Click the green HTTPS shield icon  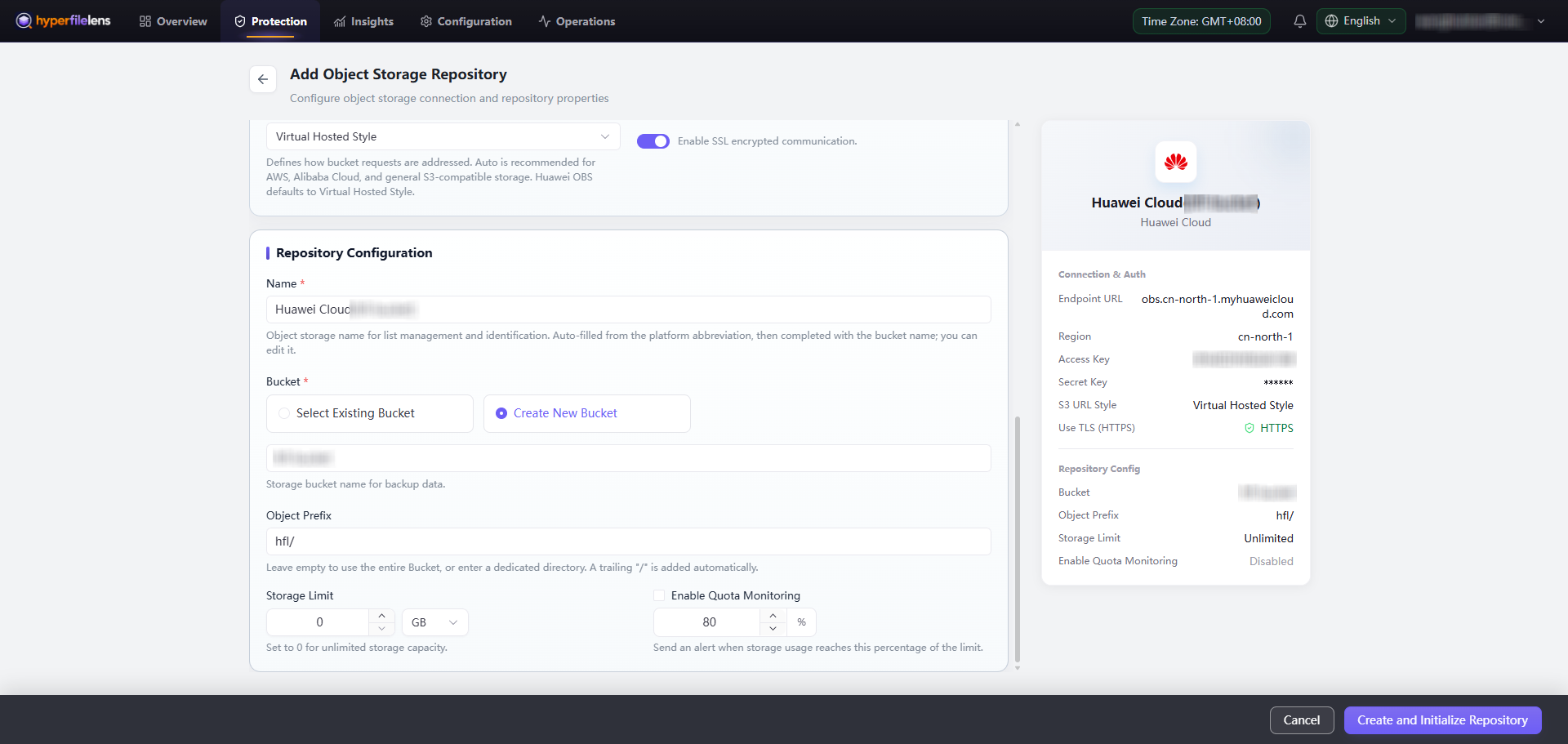pyautogui.click(x=1249, y=428)
